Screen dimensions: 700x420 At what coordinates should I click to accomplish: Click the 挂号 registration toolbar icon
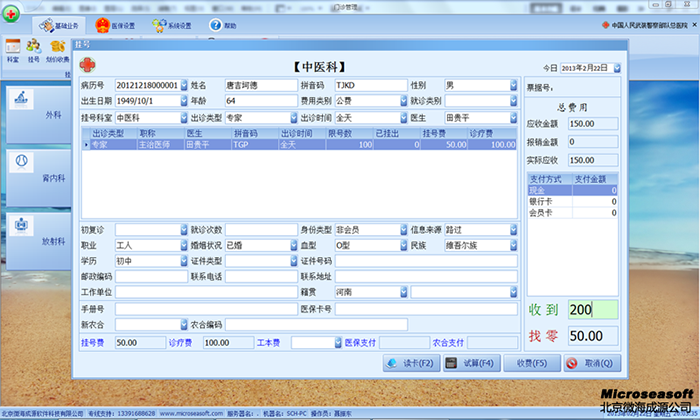pos(34,49)
